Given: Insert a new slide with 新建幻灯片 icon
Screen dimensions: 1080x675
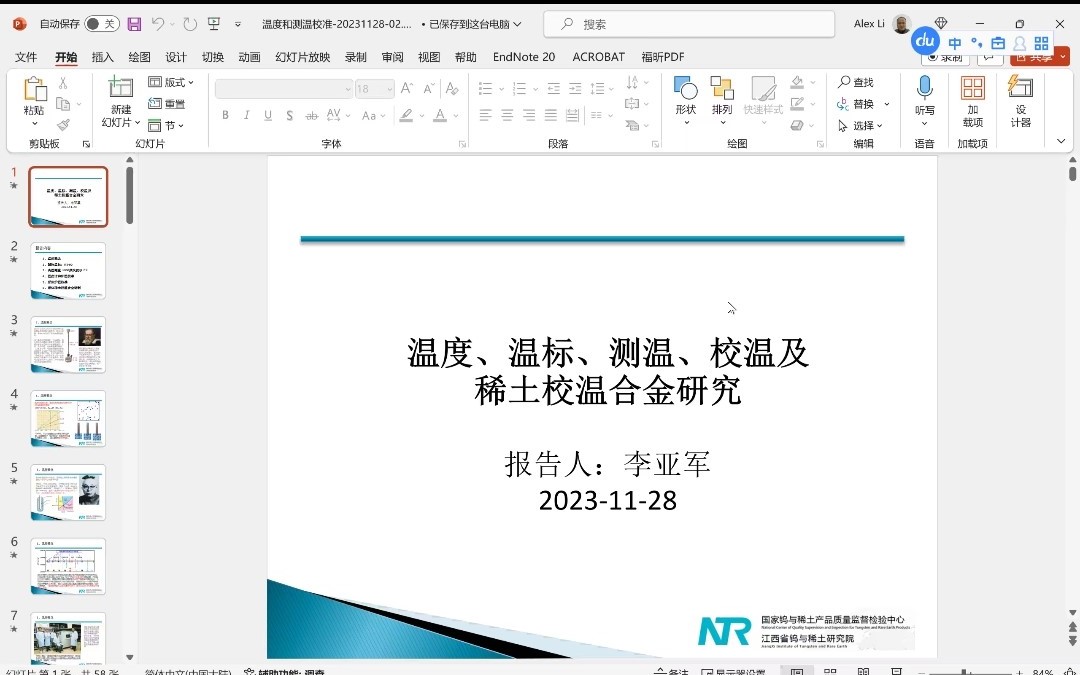Looking at the screenshot, I should pos(121,91).
